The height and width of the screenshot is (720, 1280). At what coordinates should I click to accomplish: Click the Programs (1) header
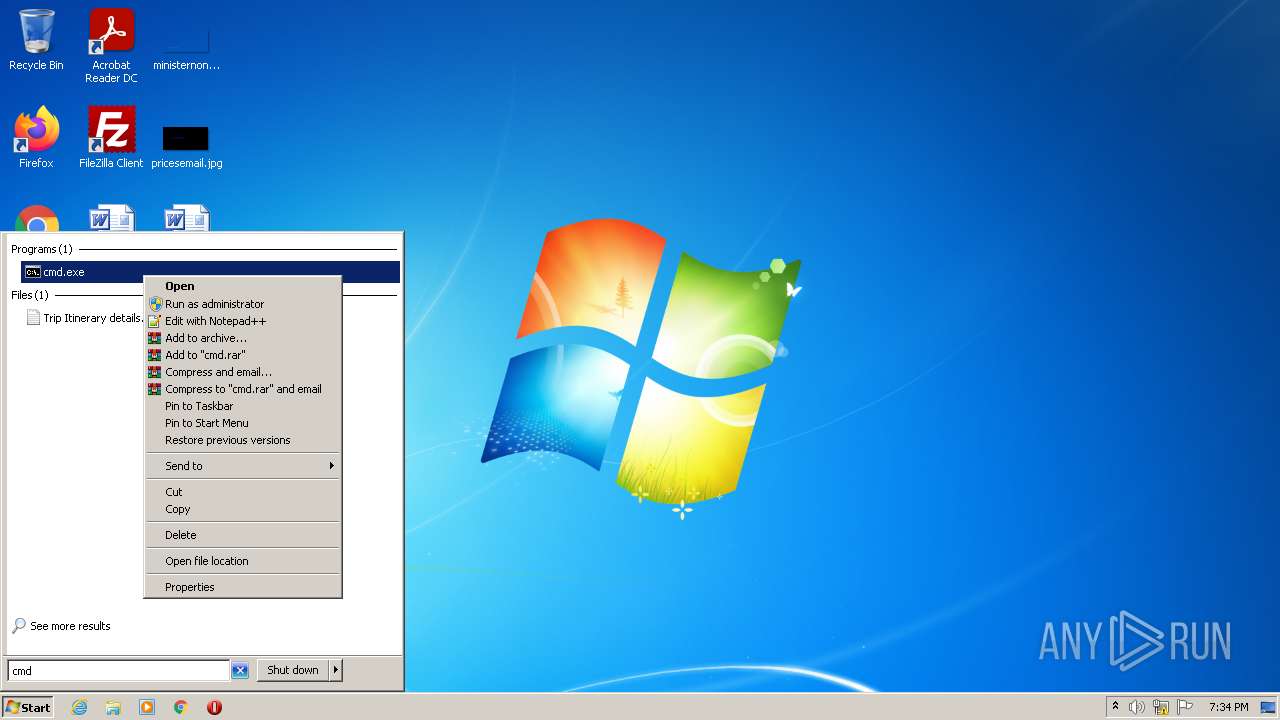(42, 249)
